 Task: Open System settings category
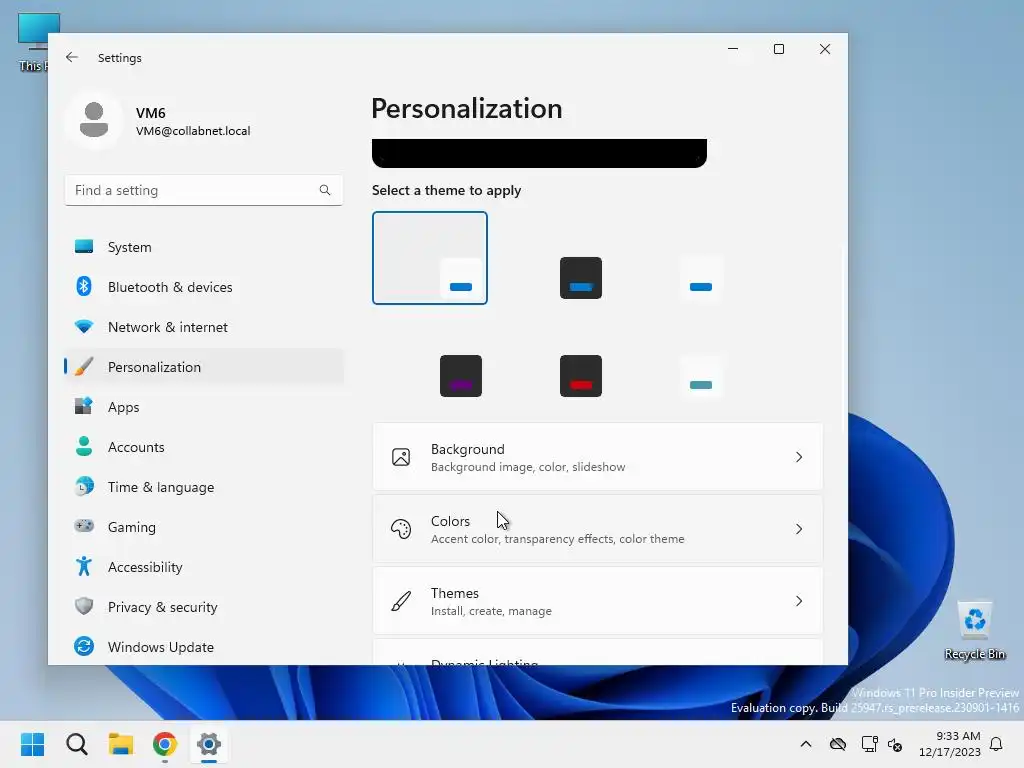click(204, 247)
